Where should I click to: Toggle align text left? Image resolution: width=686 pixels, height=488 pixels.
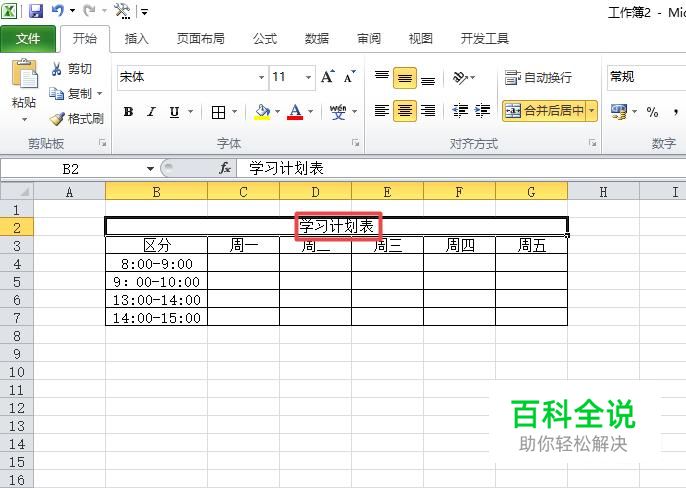tap(382, 111)
